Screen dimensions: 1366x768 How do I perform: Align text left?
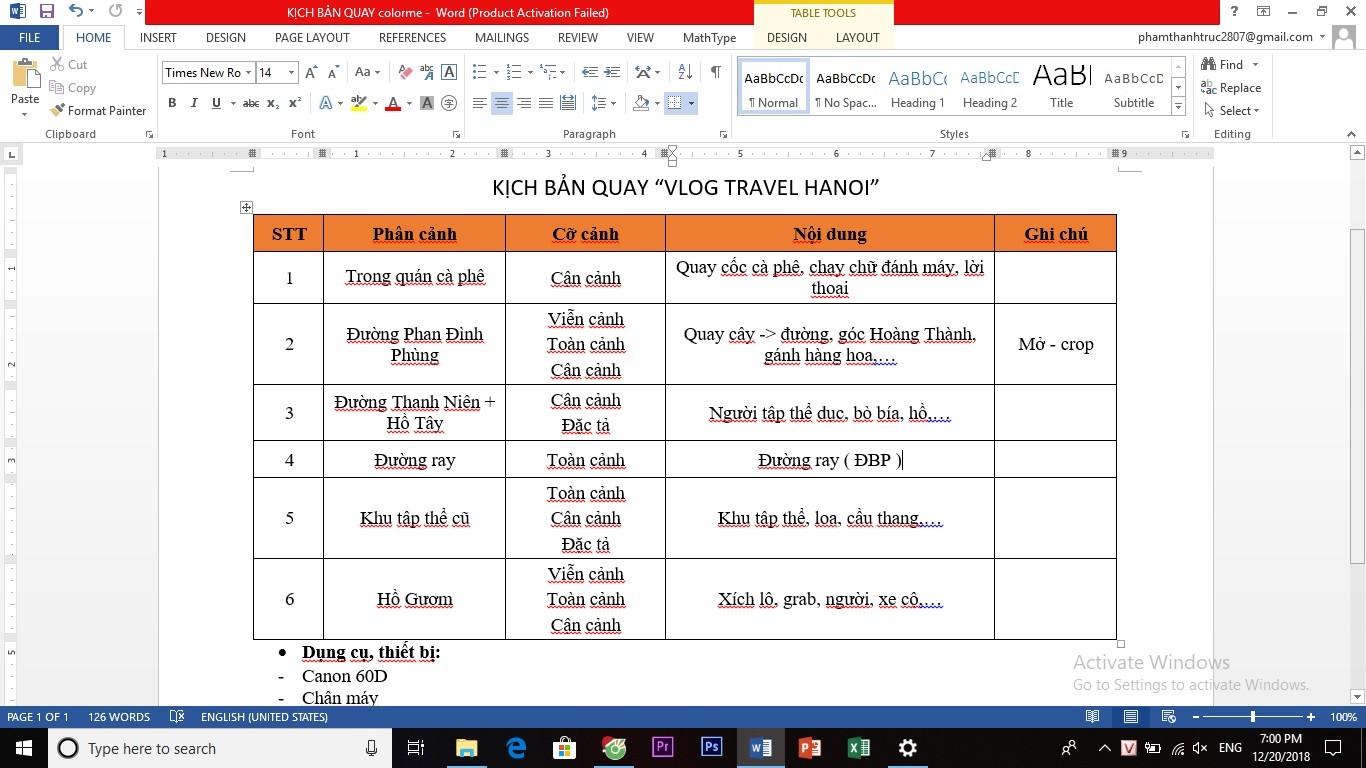[x=480, y=103]
